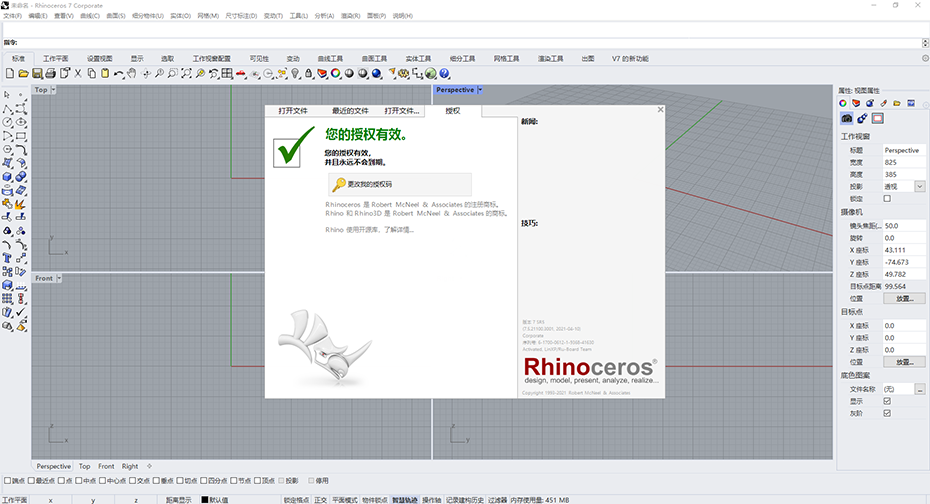The height and width of the screenshot is (504, 930).
Task: Click the padlock lock icon
Action: (x=308, y=74)
